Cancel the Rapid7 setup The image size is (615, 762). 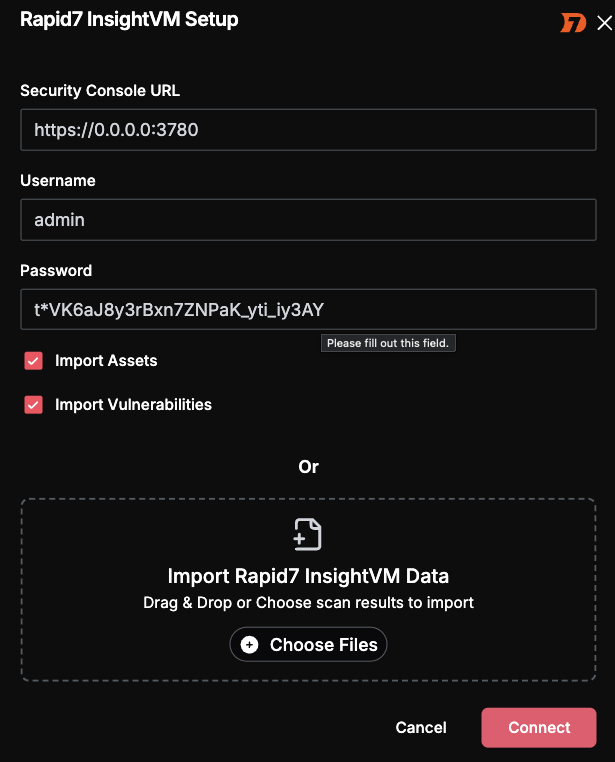click(421, 727)
